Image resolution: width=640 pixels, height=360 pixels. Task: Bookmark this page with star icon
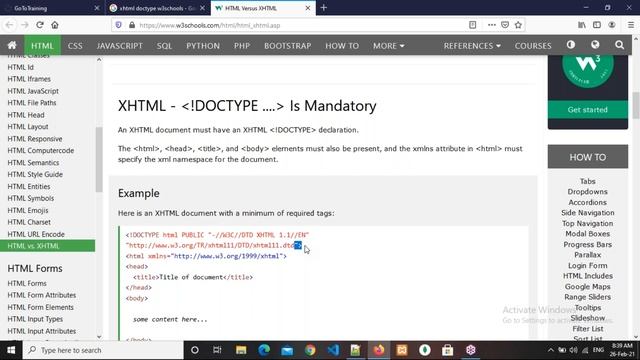518,25
